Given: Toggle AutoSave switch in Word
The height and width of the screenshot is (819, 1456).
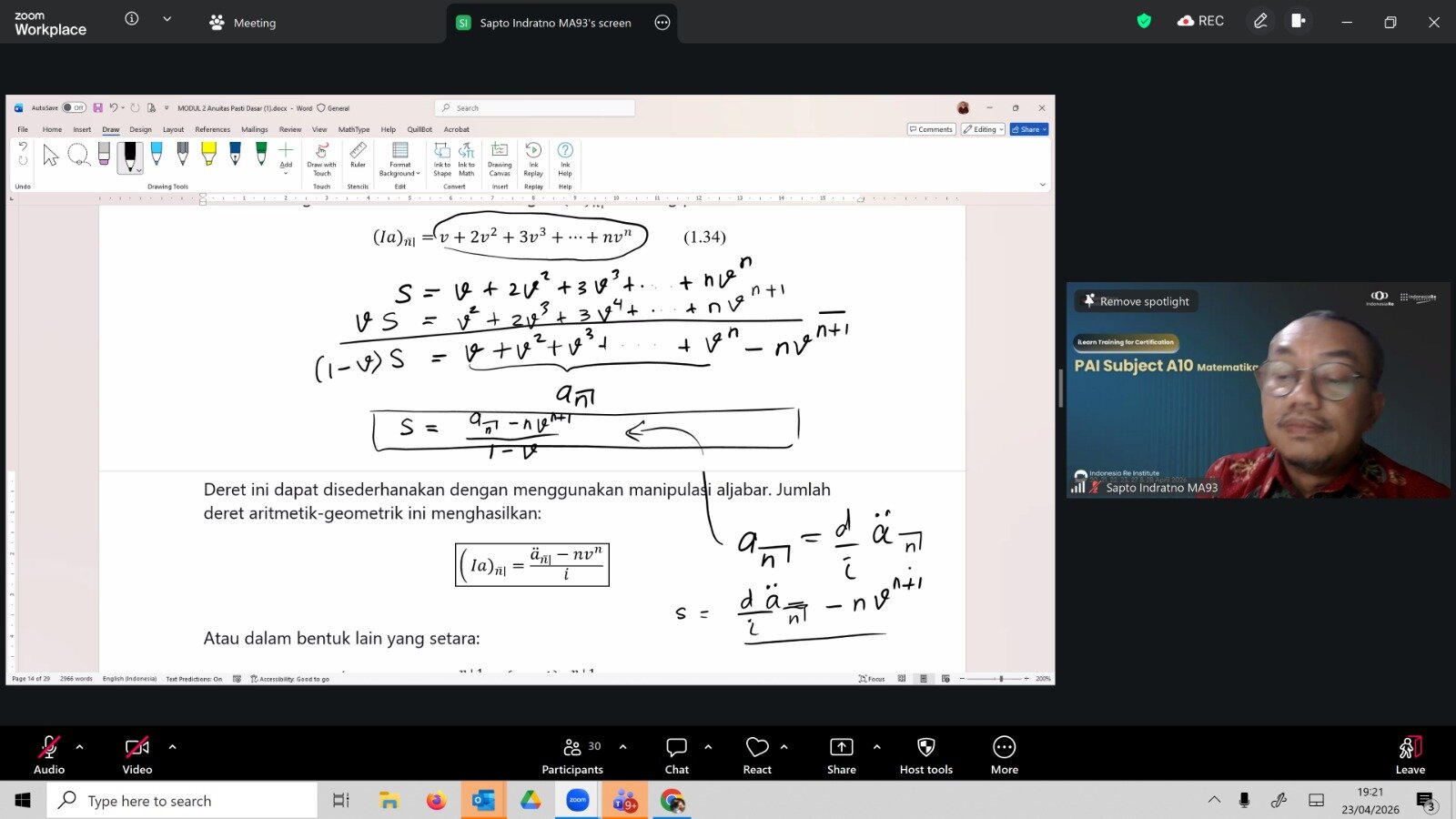Looking at the screenshot, I should click(74, 107).
